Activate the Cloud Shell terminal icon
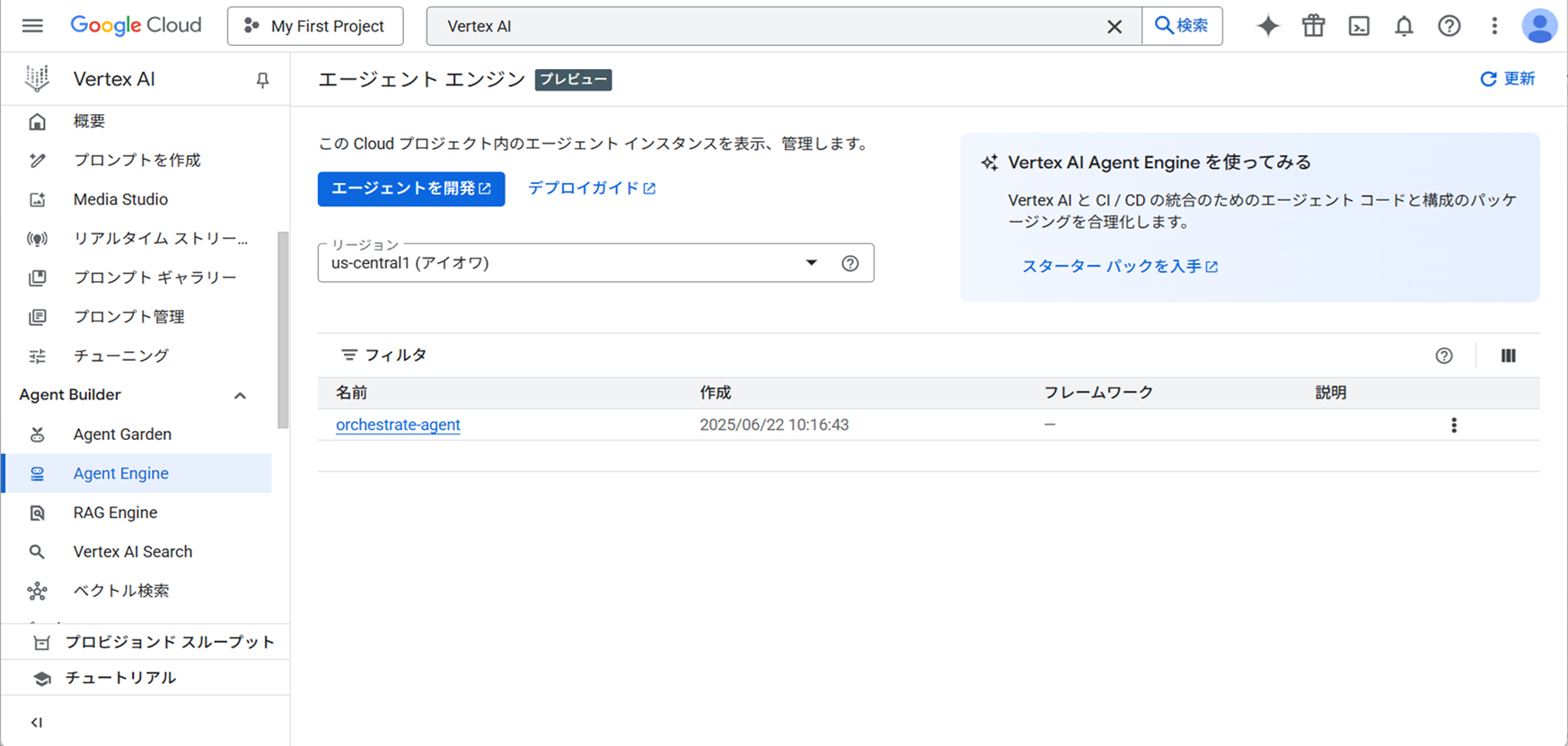Image resolution: width=1568 pixels, height=746 pixels. click(x=1359, y=26)
